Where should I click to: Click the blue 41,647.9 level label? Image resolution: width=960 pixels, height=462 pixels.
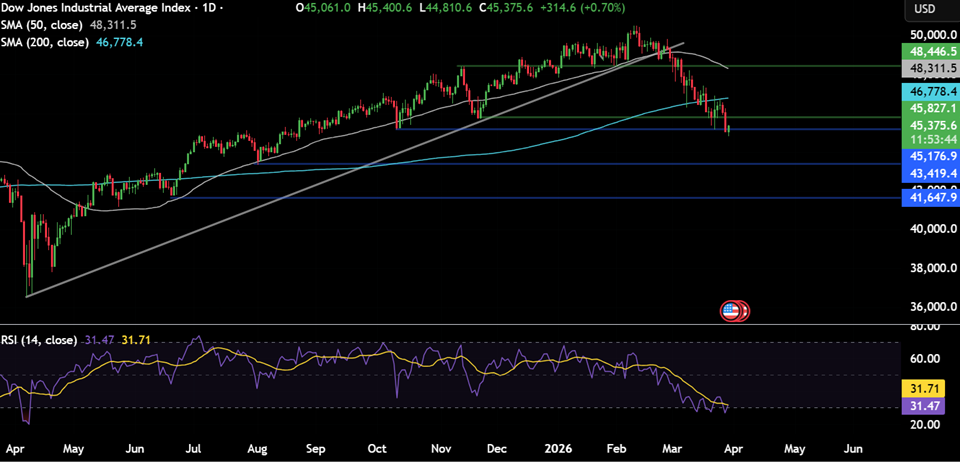click(930, 199)
